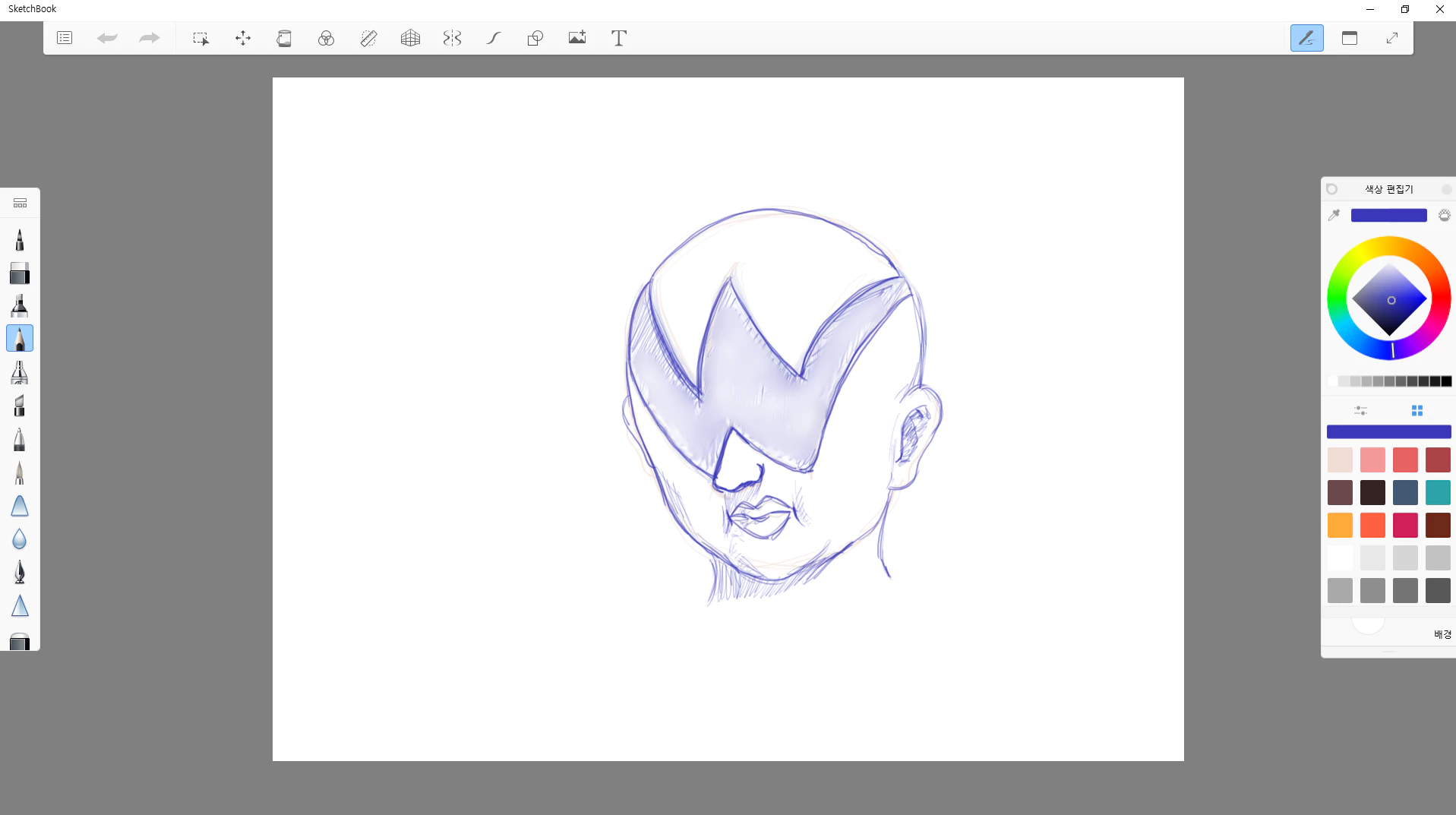The width and height of the screenshot is (1456, 815).
Task: Select the hard eraser block brush
Action: (x=20, y=273)
